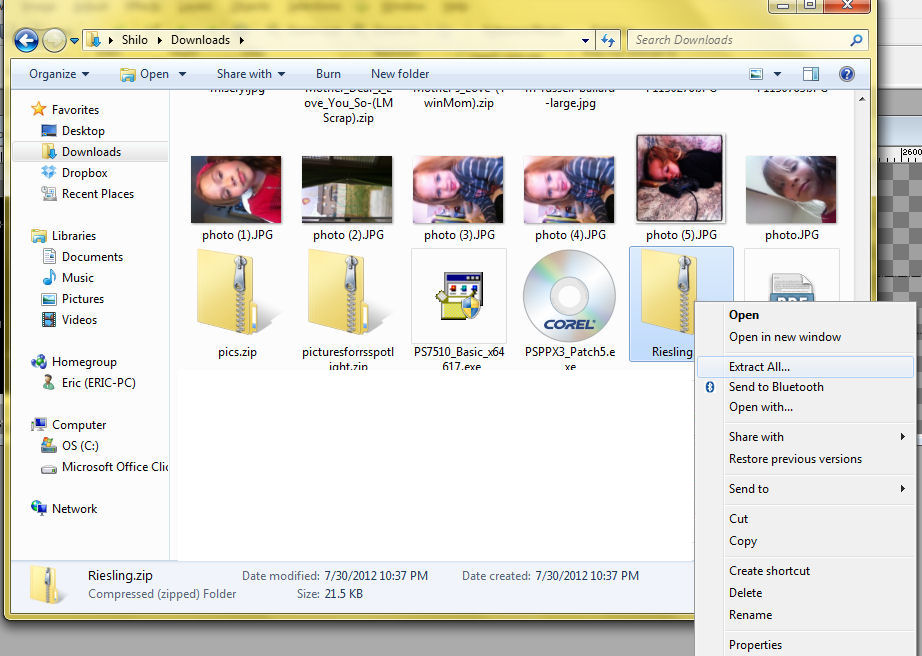Image resolution: width=922 pixels, height=656 pixels.
Task: Select the photo (4).JPG thumbnail
Action: click(569, 189)
